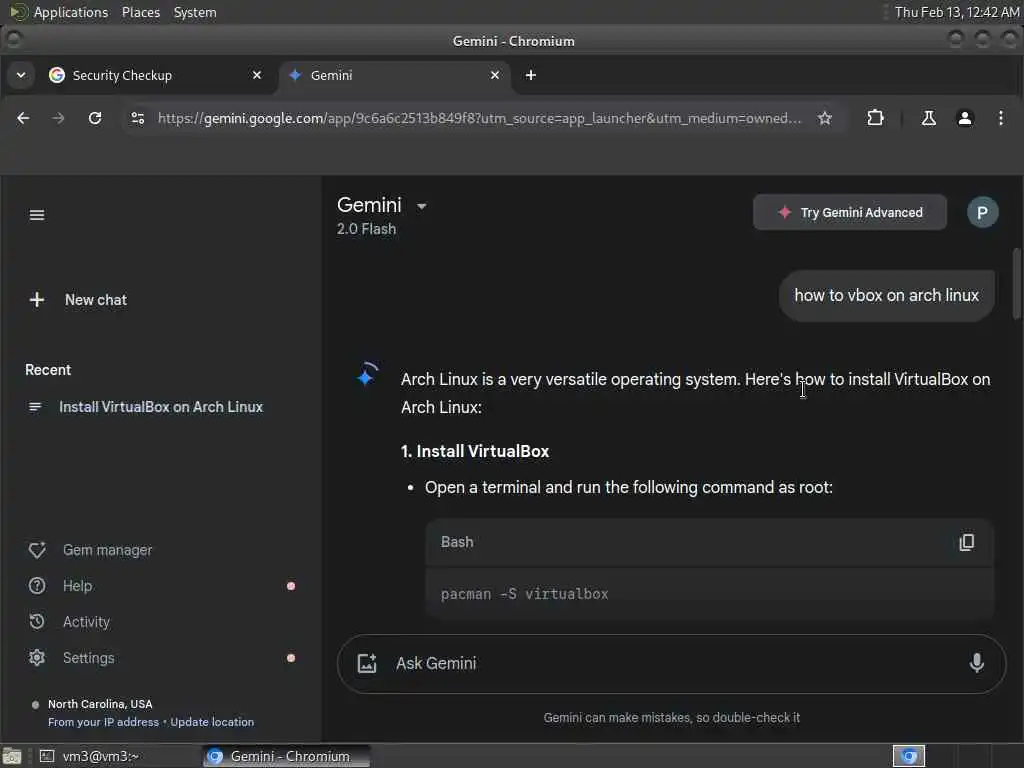The image size is (1024, 768).
Task: Click the Recent section label
Action: pyautogui.click(x=48, y=370)
